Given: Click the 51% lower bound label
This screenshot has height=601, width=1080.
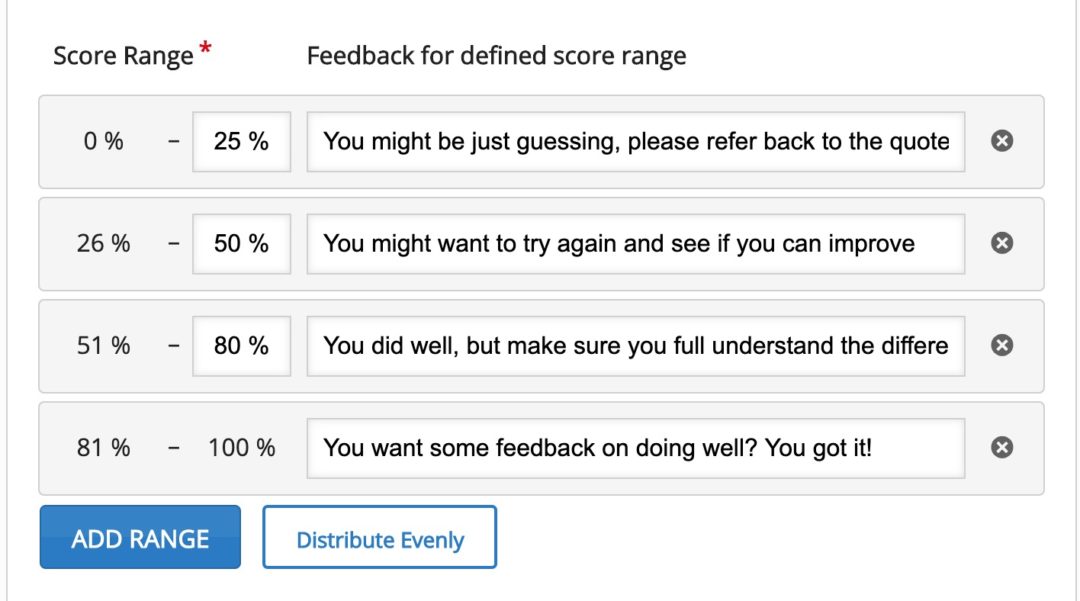Looking at the screenshot, I should coord(103,346).
